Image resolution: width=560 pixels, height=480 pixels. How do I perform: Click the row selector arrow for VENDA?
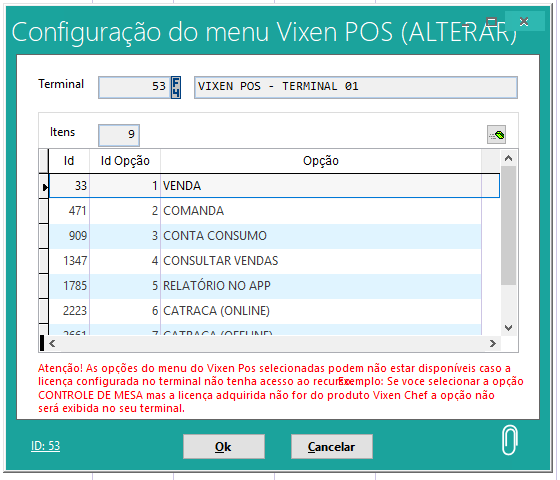(44, 186)
